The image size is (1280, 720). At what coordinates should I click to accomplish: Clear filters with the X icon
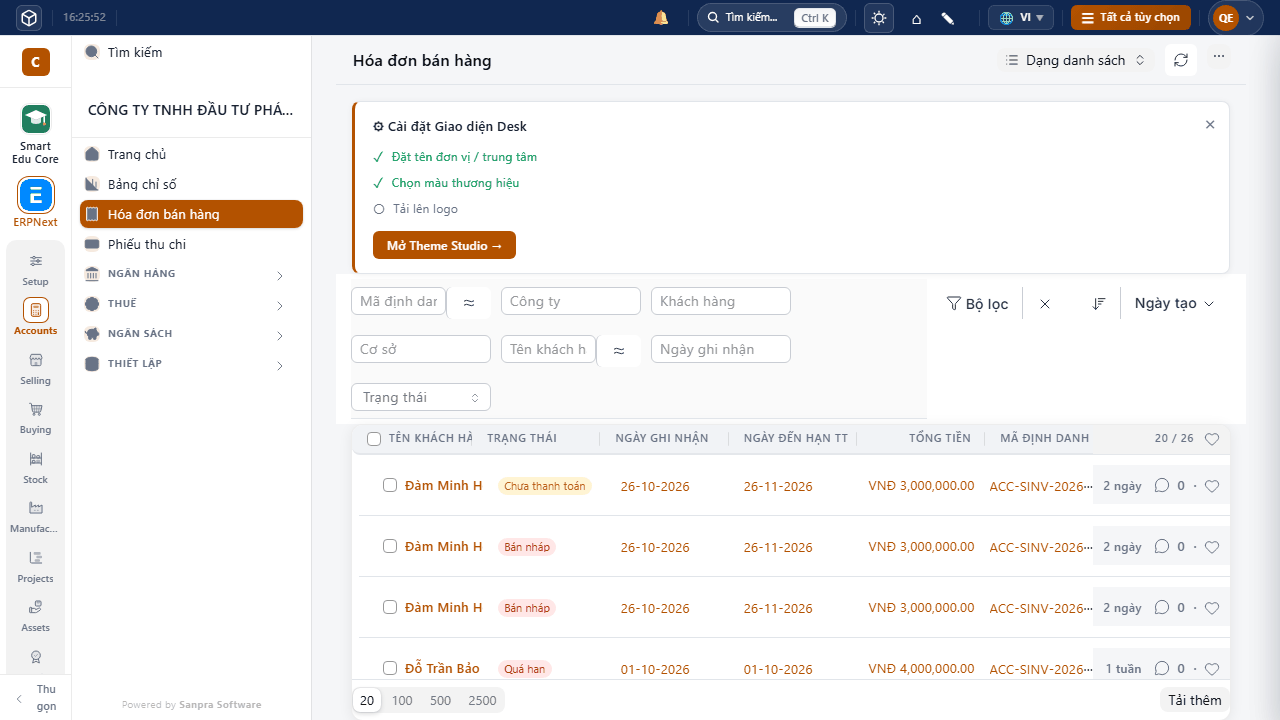[x=1045, y=303]
